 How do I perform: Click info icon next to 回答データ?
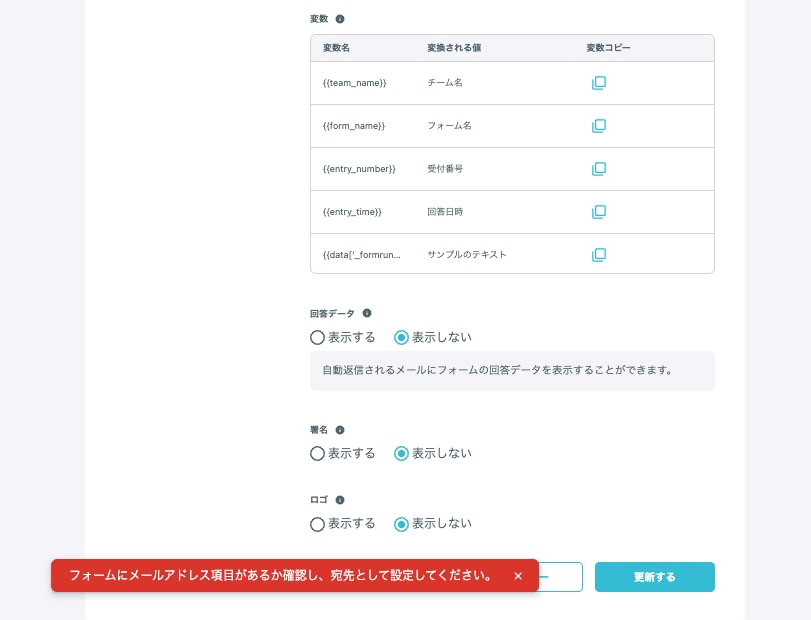[367, 313]
